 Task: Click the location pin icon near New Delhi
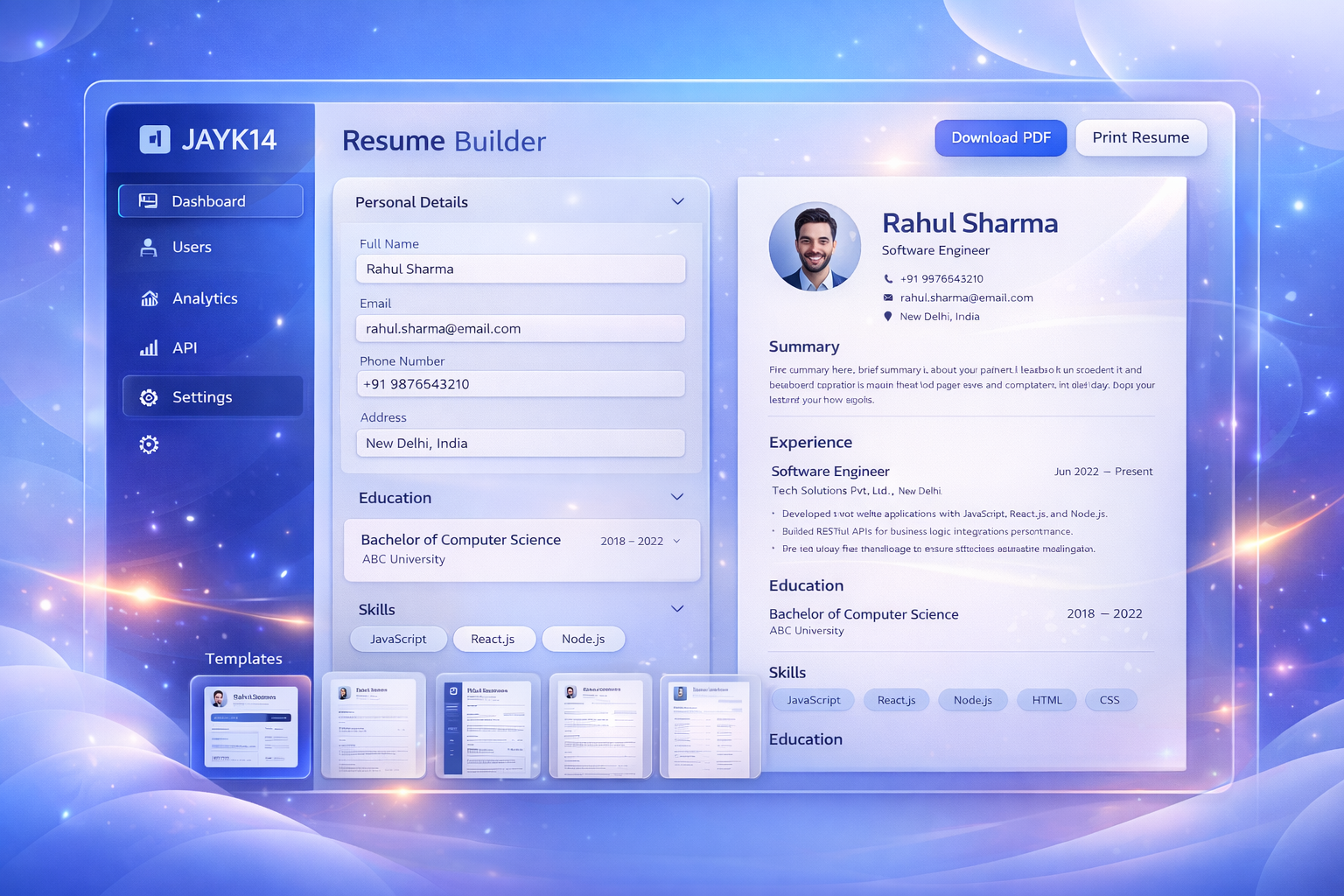886,316
